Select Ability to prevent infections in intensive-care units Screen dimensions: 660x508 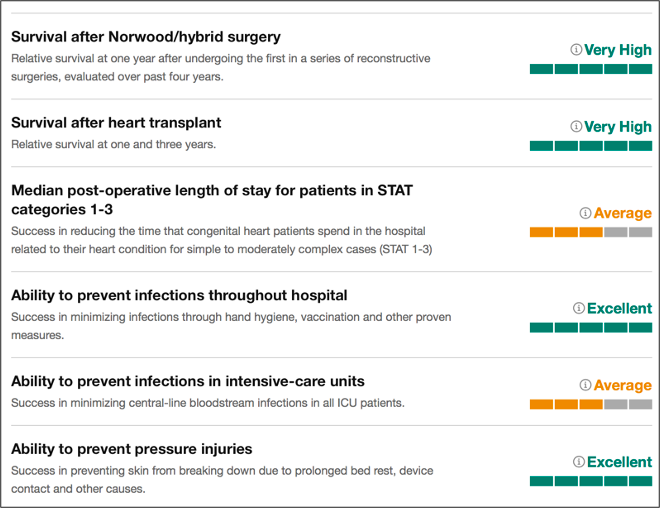coord(187,381)
